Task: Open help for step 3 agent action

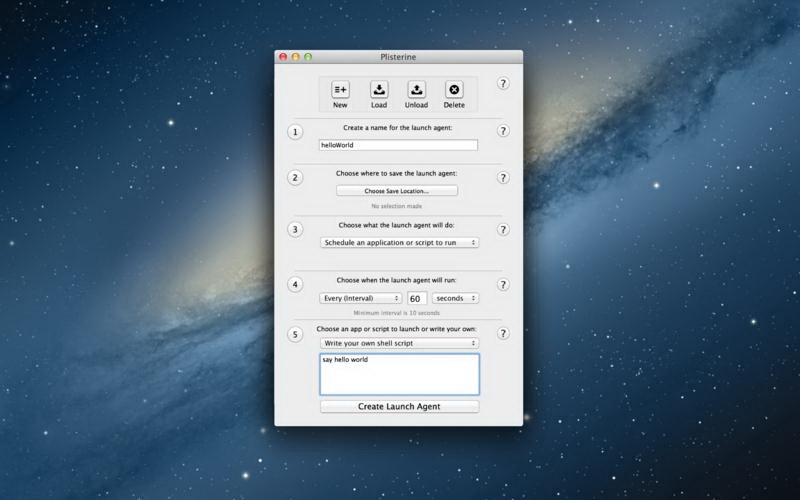Action: pos(503,229)
